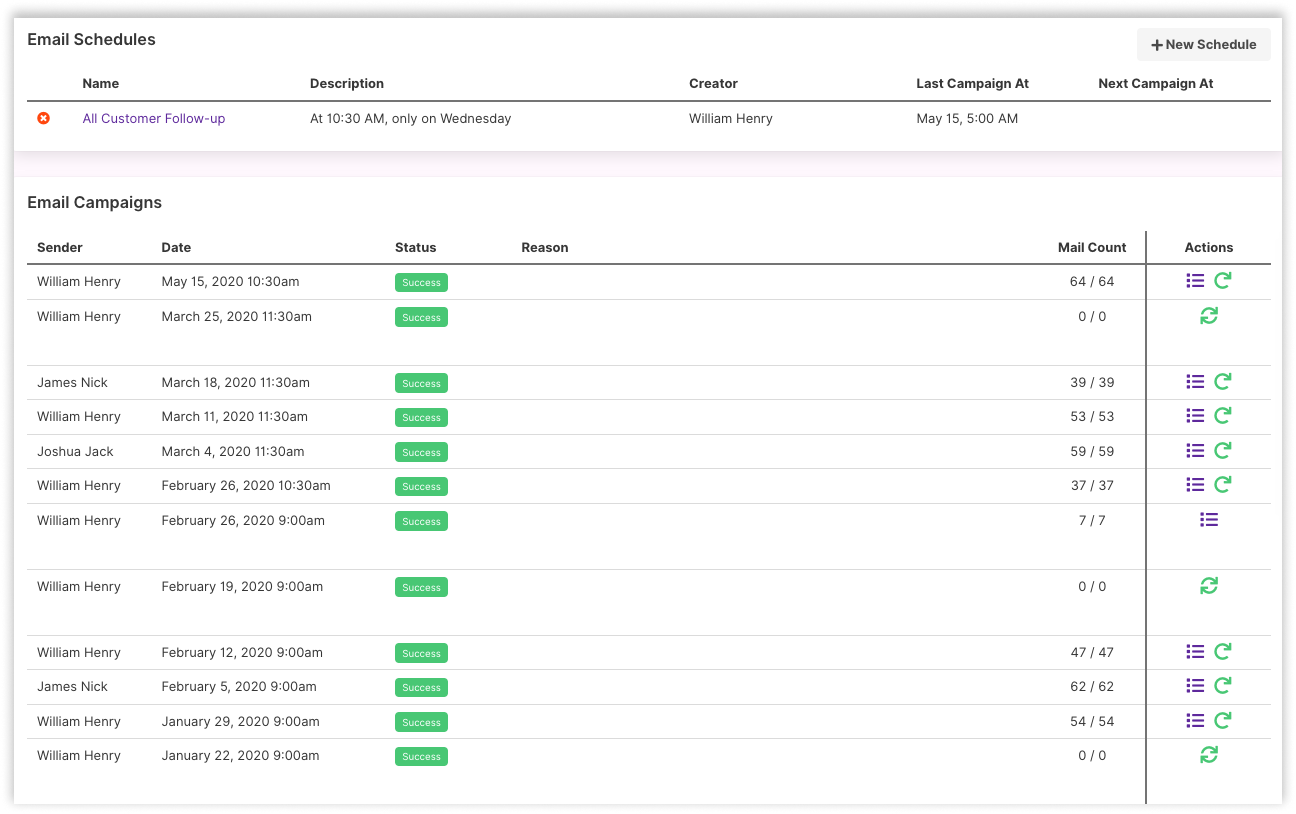
Task: View the mail list for Joshua Jack's campaign
Action: (1195, 451)
